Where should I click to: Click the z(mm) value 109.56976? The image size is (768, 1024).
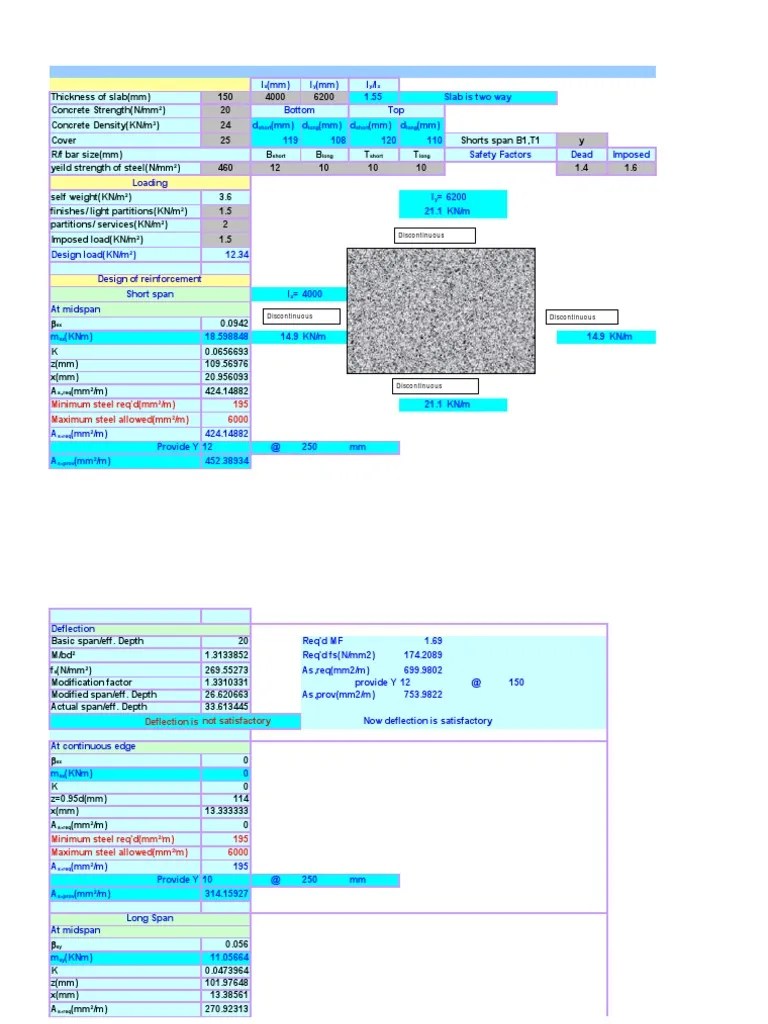pyautogui.click(x=225, y=364)
